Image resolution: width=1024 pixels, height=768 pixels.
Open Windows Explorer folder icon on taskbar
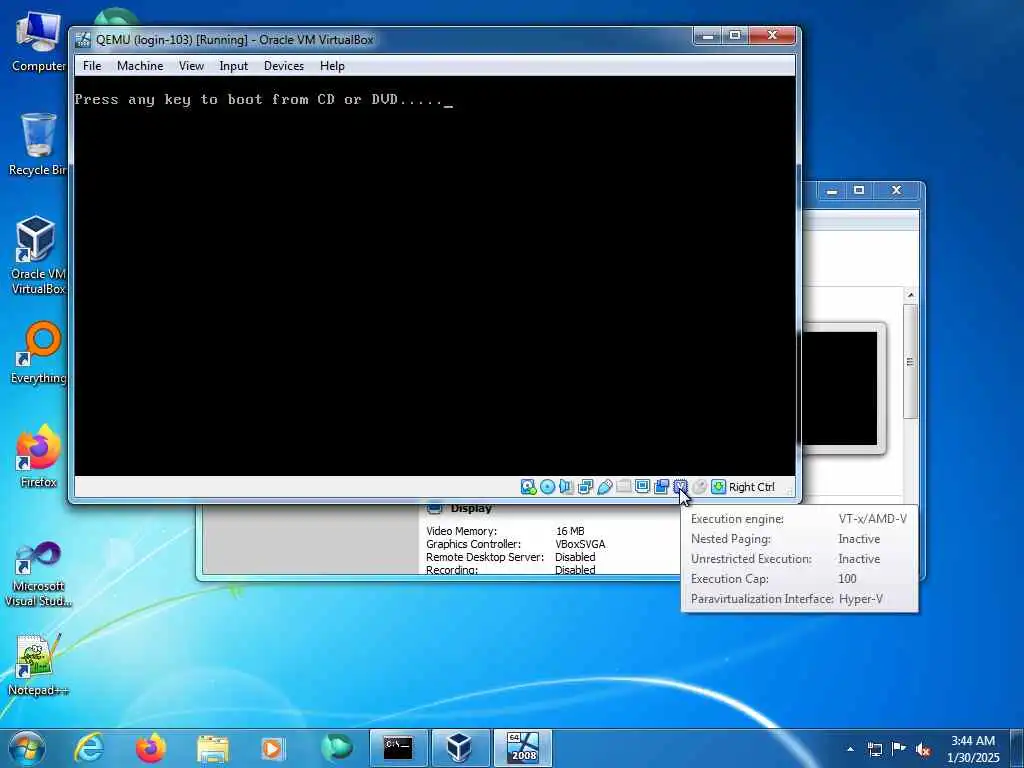tap(212, 750)
